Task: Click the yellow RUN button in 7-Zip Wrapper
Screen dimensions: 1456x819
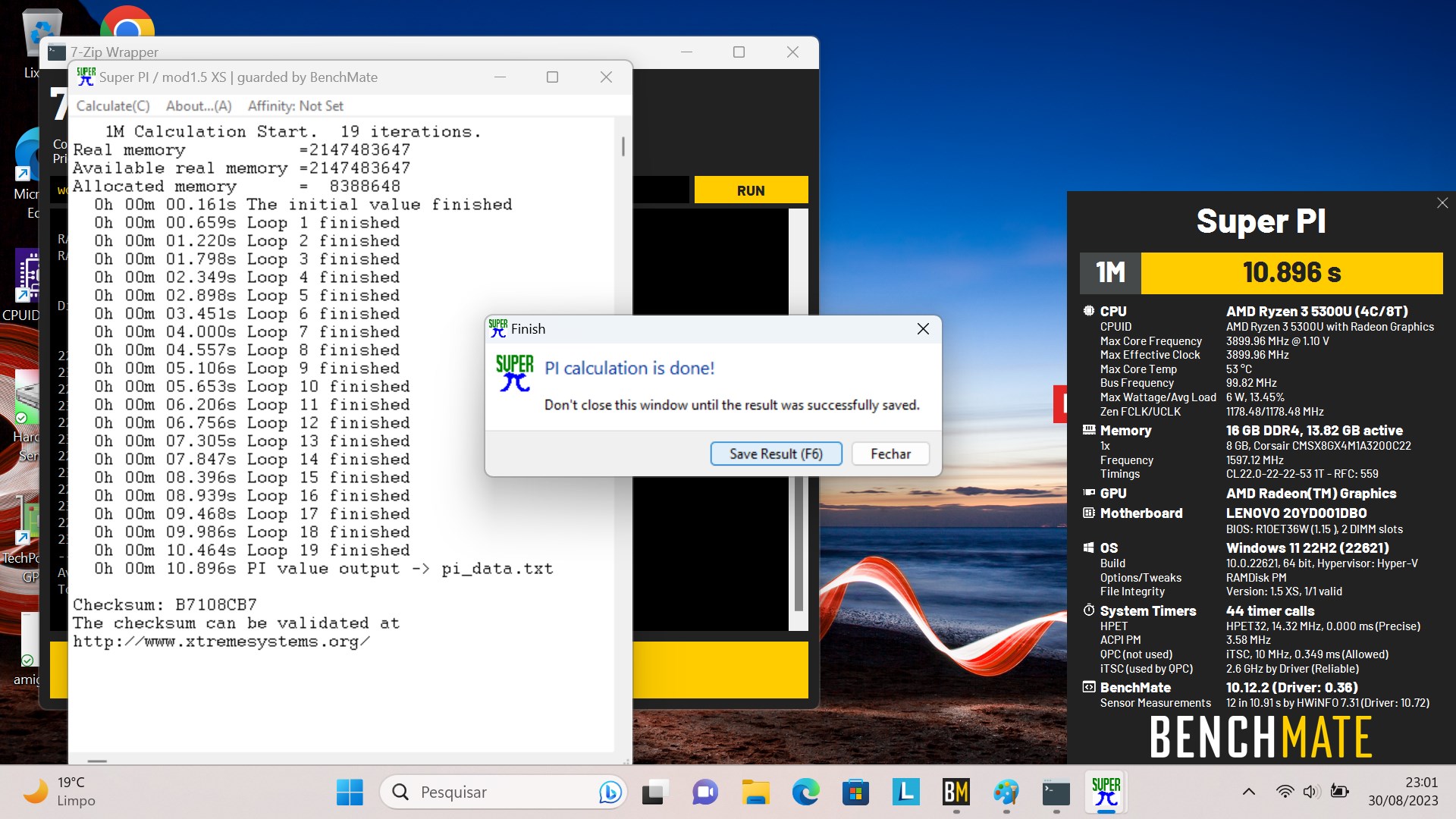Action: point(751,190)
